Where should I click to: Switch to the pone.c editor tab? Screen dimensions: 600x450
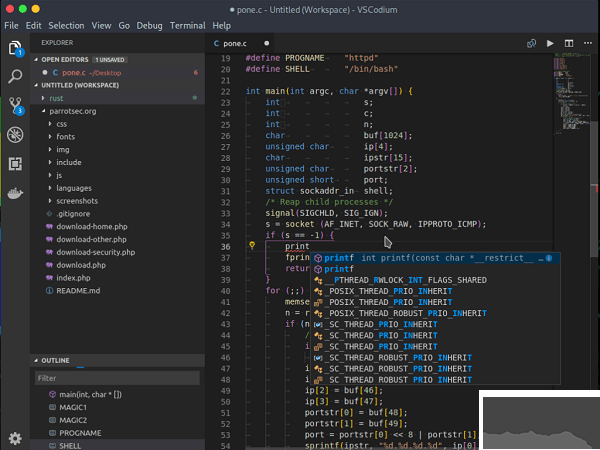click(241, 43)
